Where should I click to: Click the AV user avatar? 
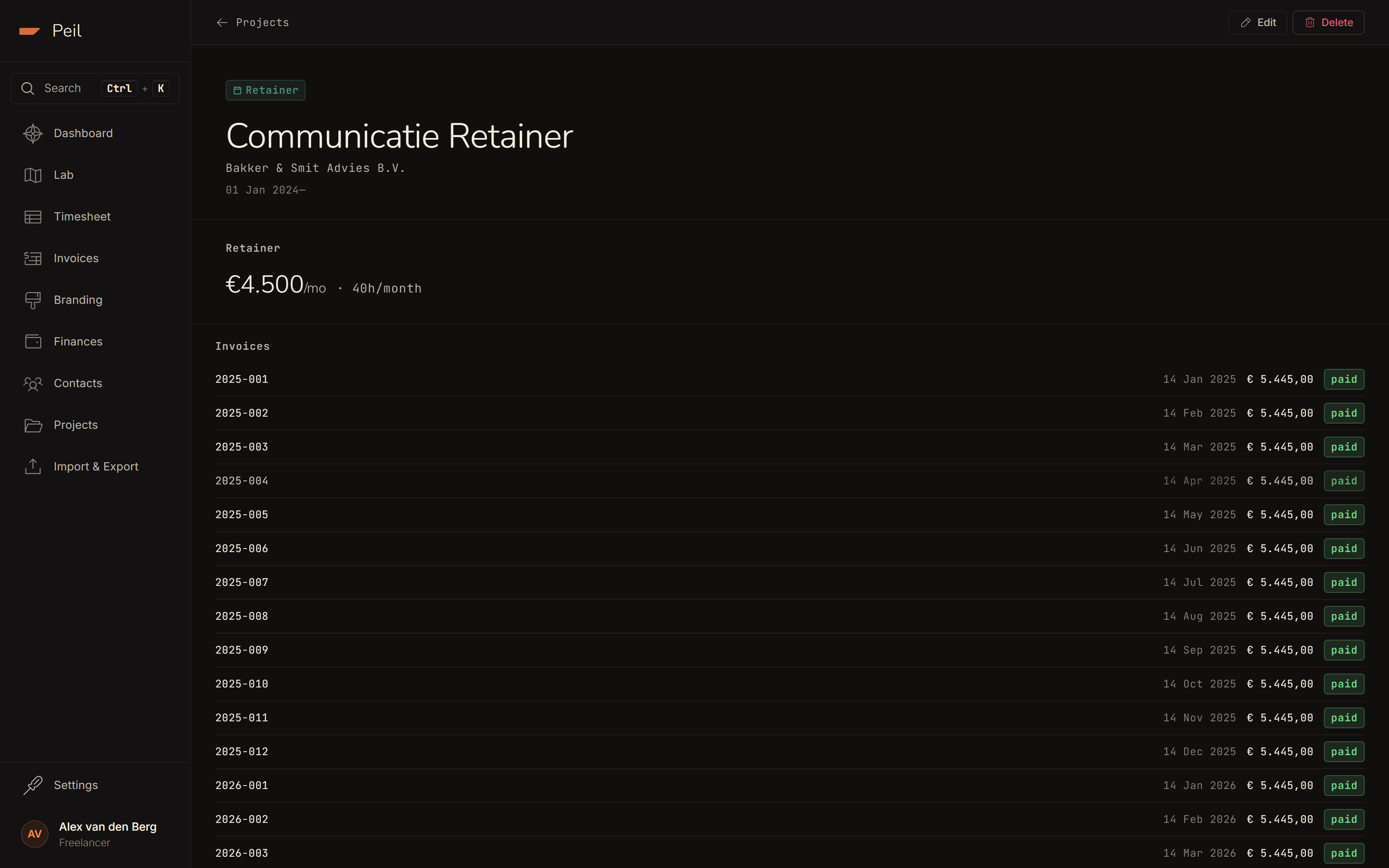click(x=34, y=834)
